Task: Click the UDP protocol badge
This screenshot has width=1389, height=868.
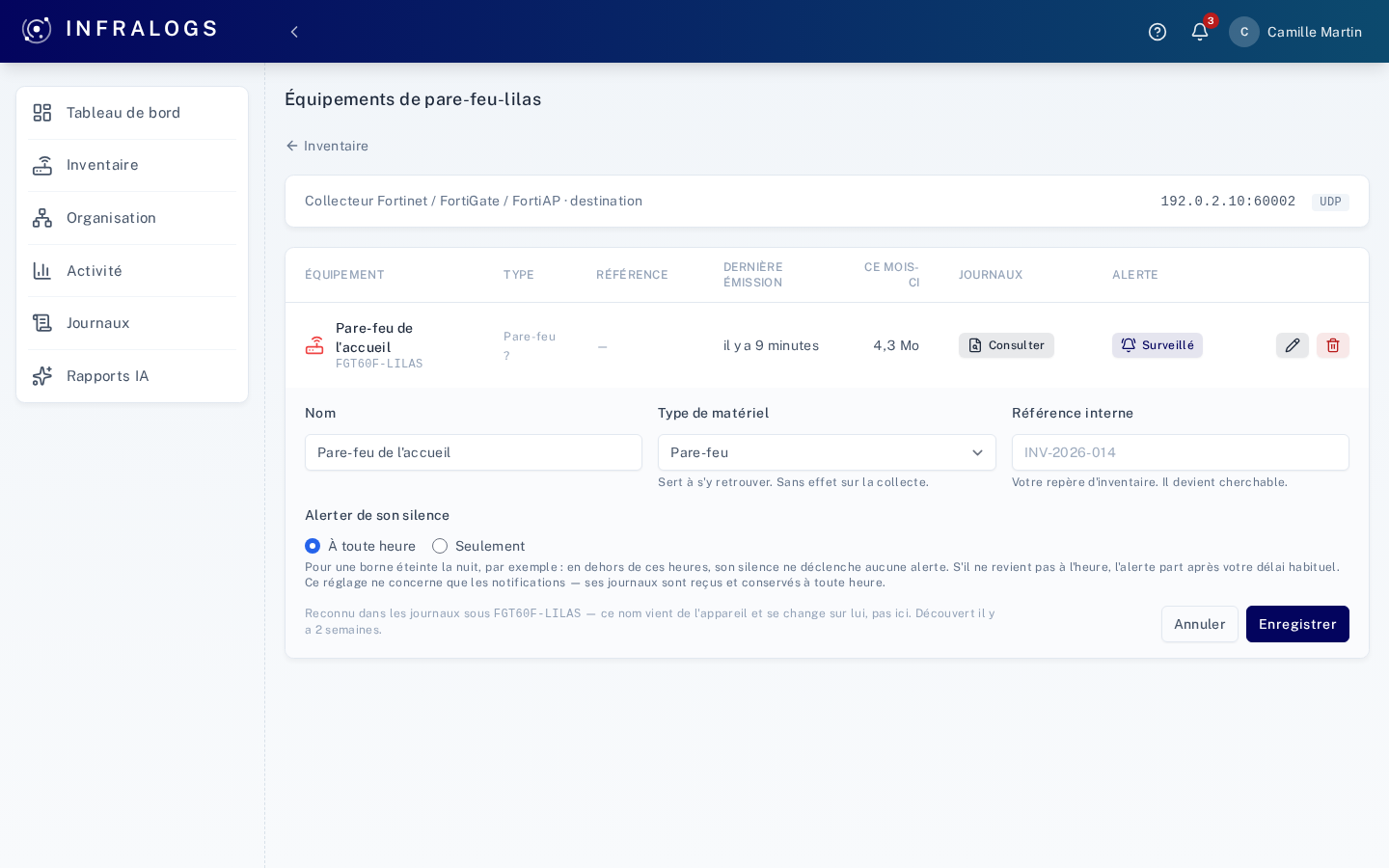Action: tap(1330, 202)
